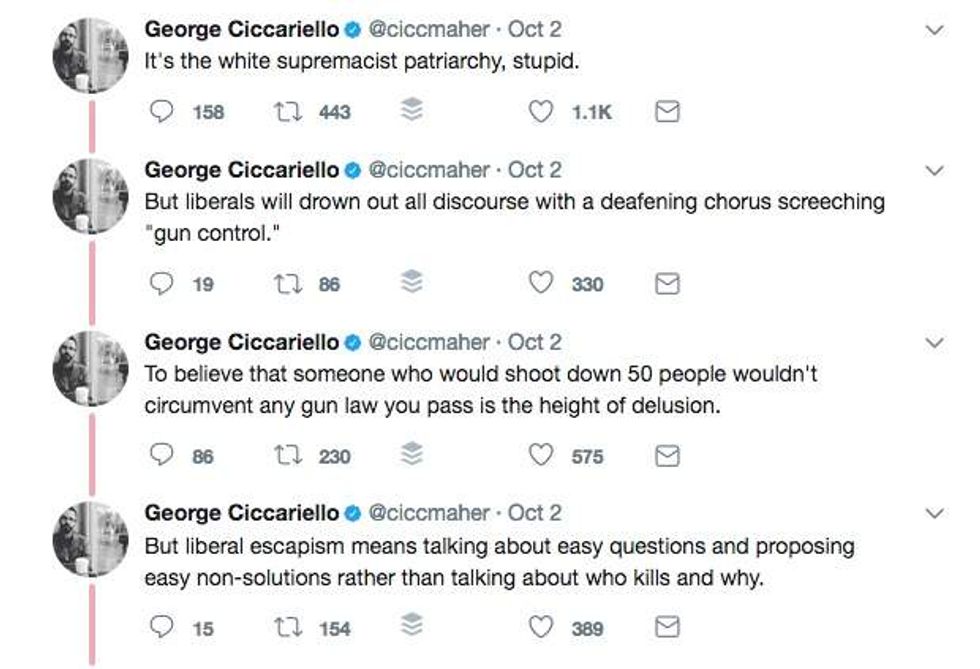Like the tweet with 1.1K likes
This screenshot has height=669, width=980.
coord(541,112)
